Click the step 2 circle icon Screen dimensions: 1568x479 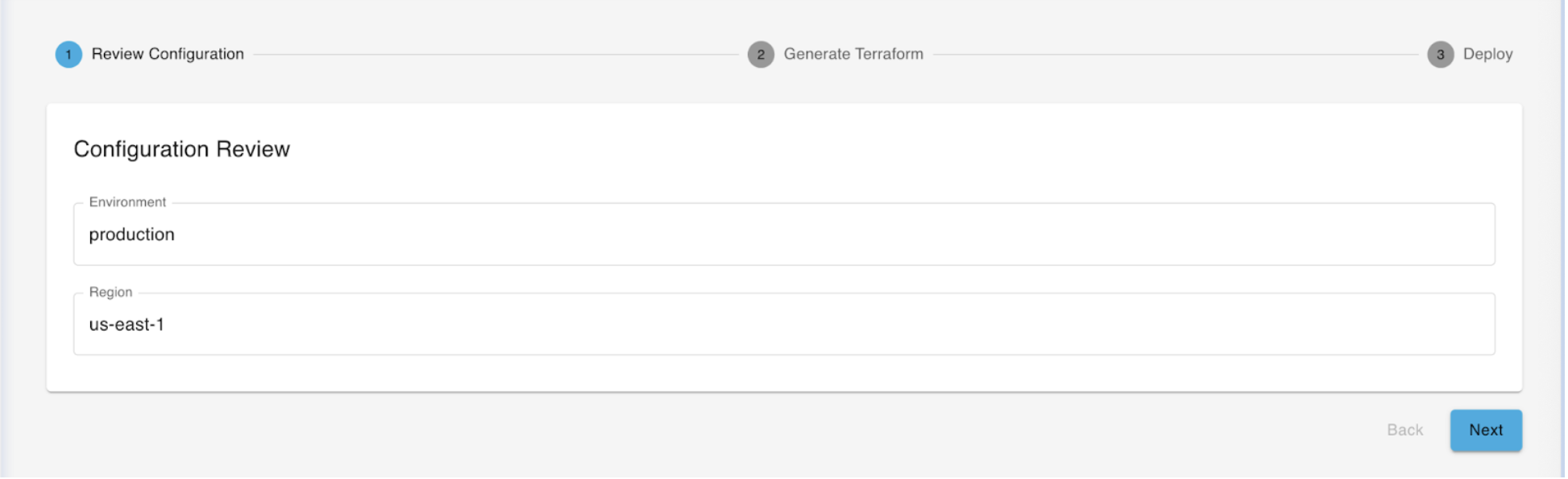coord(761,55)
